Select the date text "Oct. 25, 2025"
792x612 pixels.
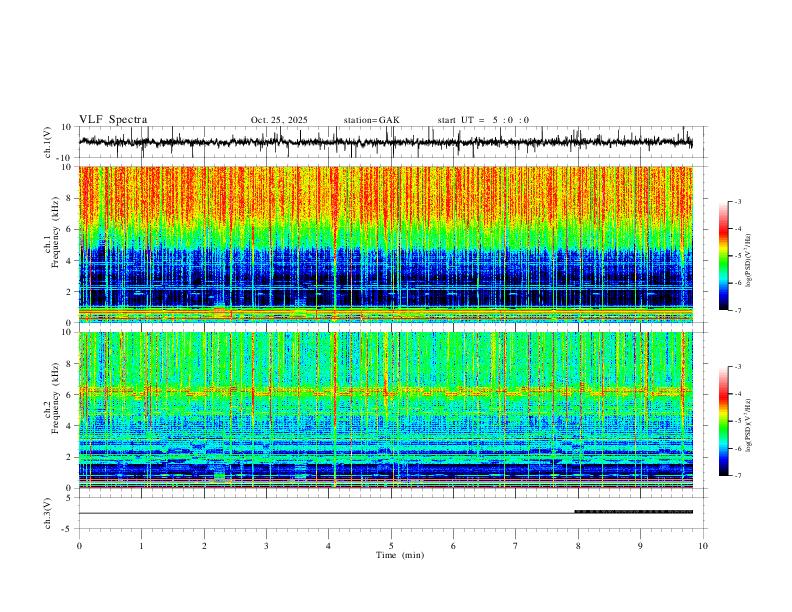click(x=279, y=120)
